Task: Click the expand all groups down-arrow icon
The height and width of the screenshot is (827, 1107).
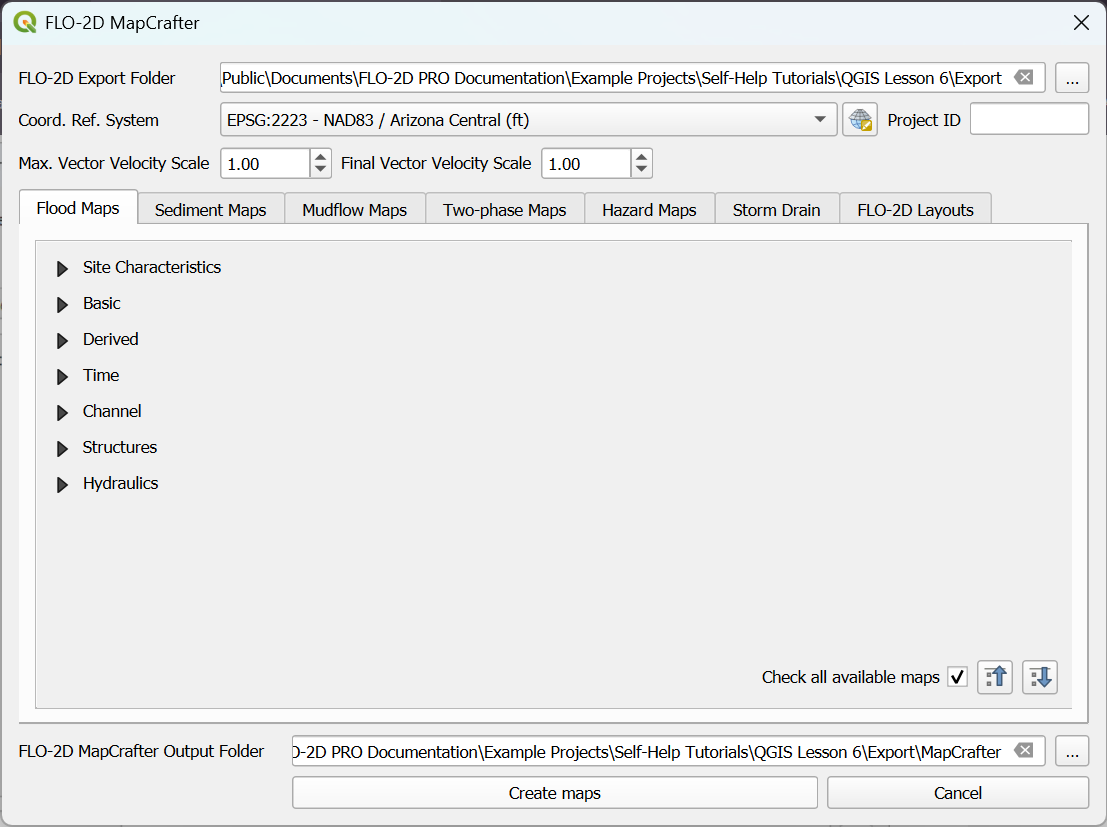Action: pyautogui.click(x=1040, y=677)
